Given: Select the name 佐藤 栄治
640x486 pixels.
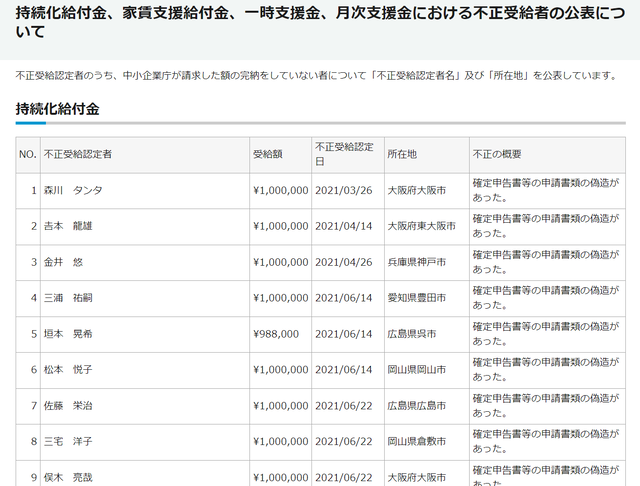Looking at the screenshot, I should pyautogui.click(x=68, y=406).
